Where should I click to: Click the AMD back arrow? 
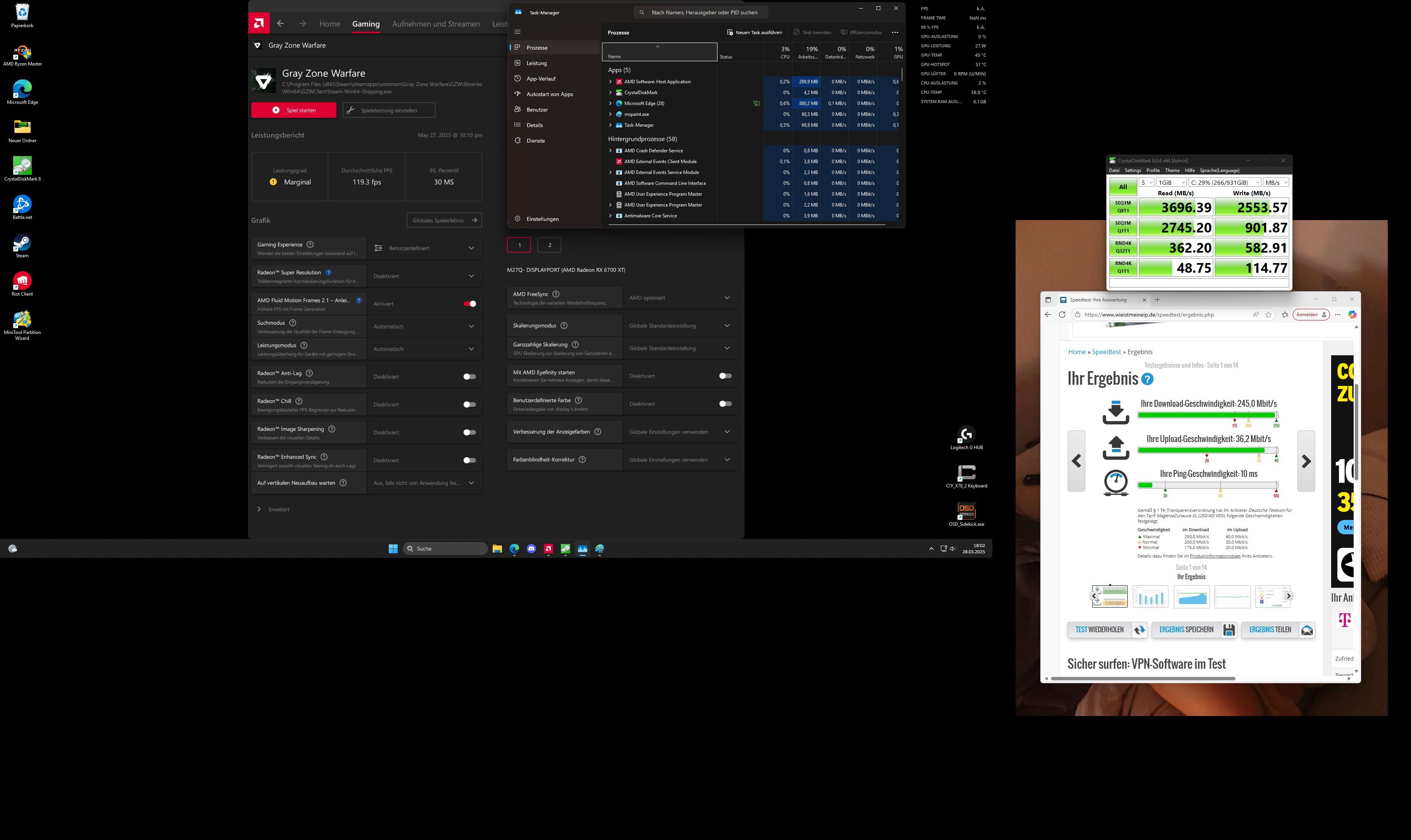[x=280, y=23]
